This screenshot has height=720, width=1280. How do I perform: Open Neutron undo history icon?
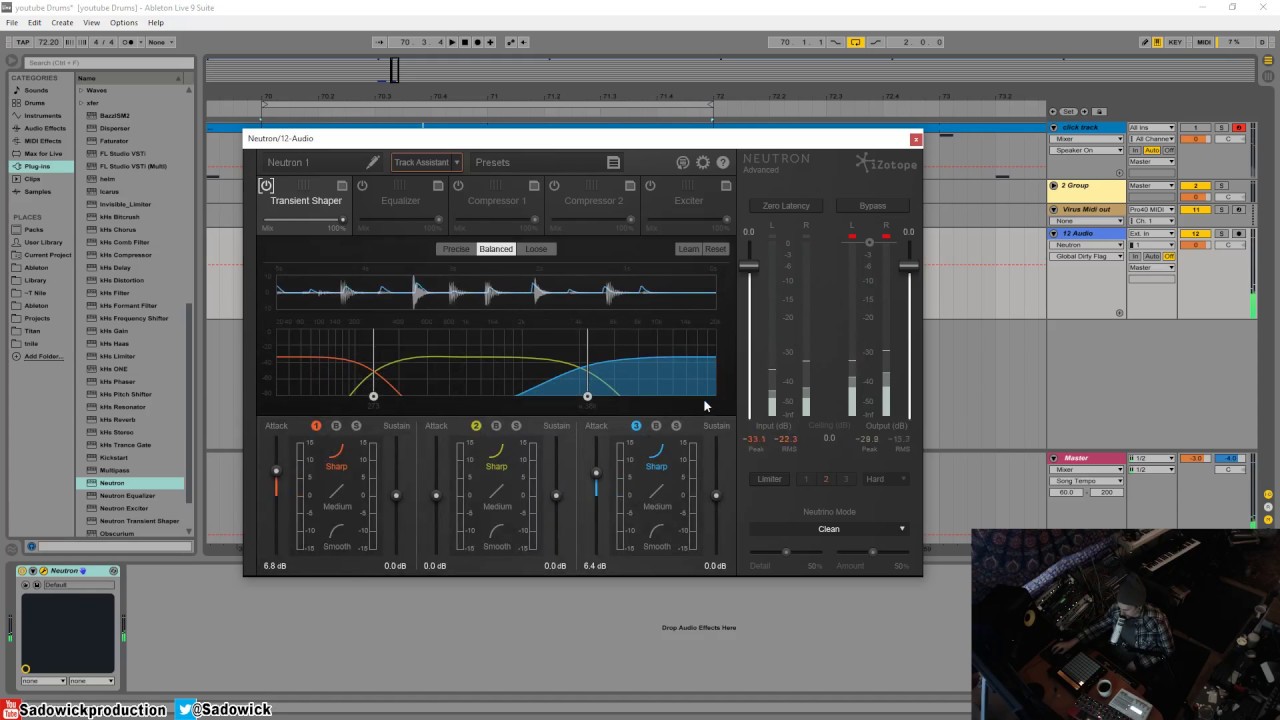pos(683,162)
